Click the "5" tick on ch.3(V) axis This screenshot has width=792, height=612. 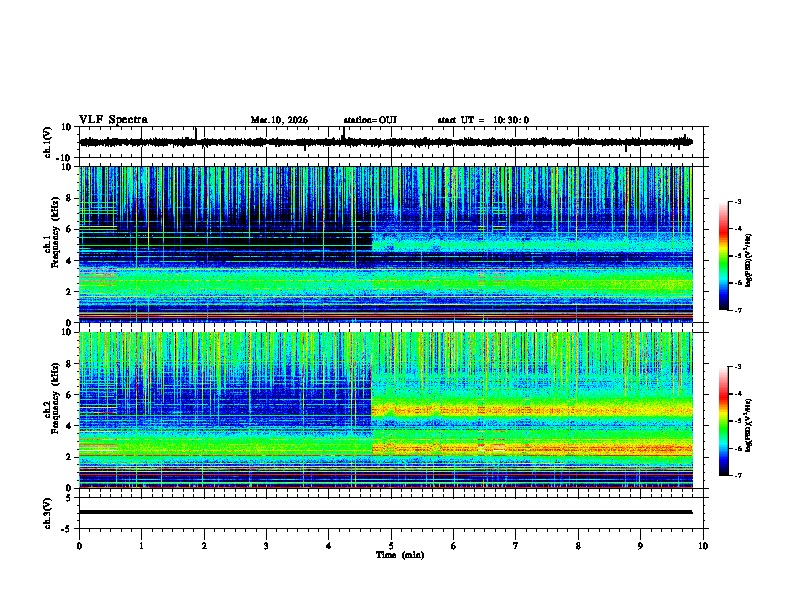[70, 498]
